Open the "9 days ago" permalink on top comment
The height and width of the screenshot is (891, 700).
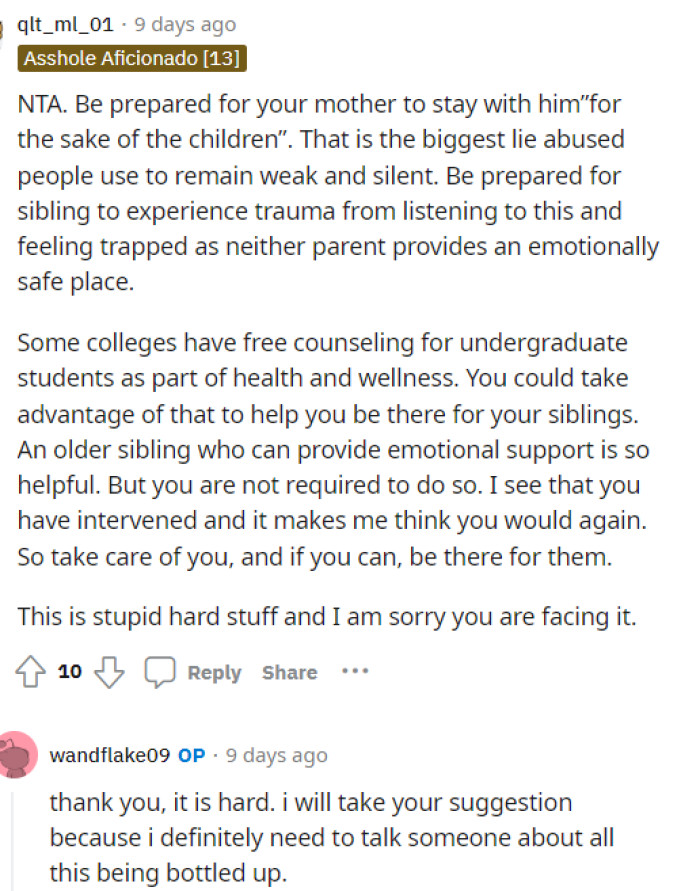tap(182, 23)
